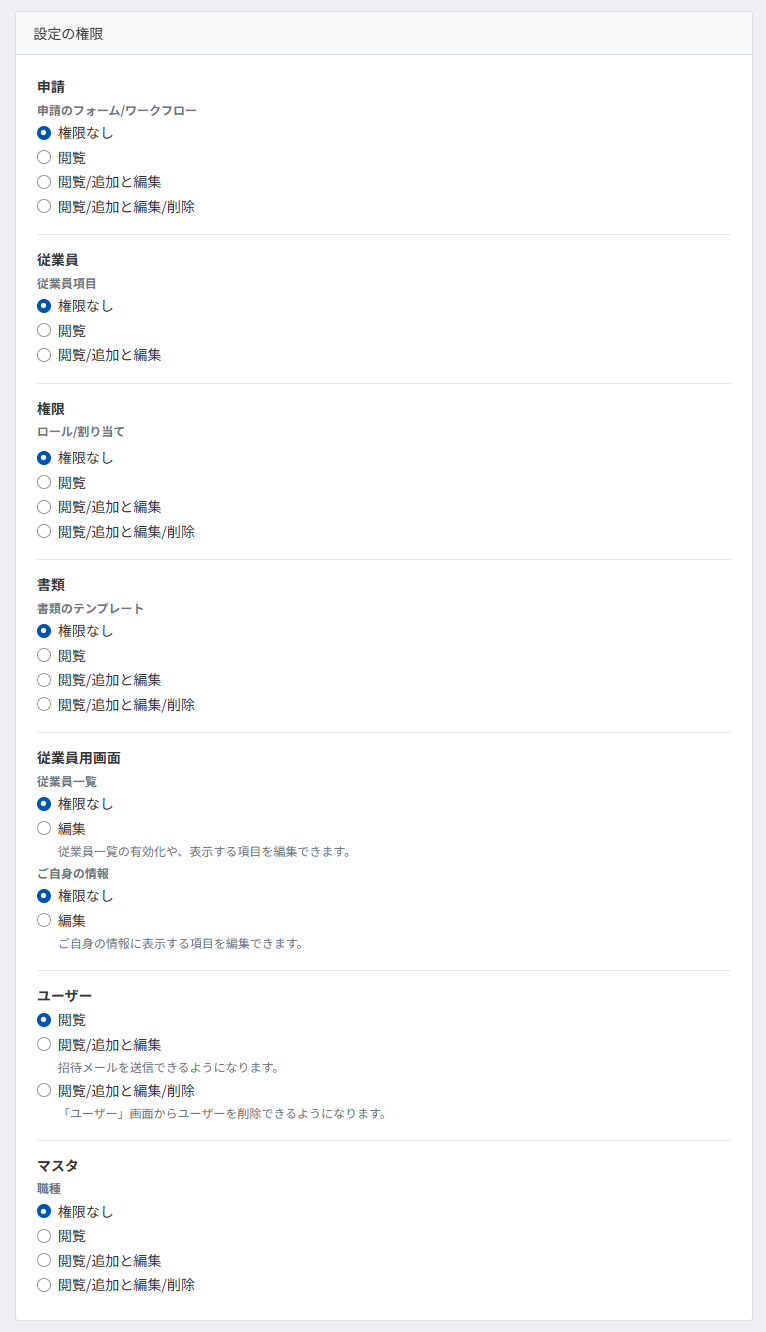Choose 閲覧/追加と編集/削除 under ユーザー
Screen dimensions: 766x1332
[44, 1091]
